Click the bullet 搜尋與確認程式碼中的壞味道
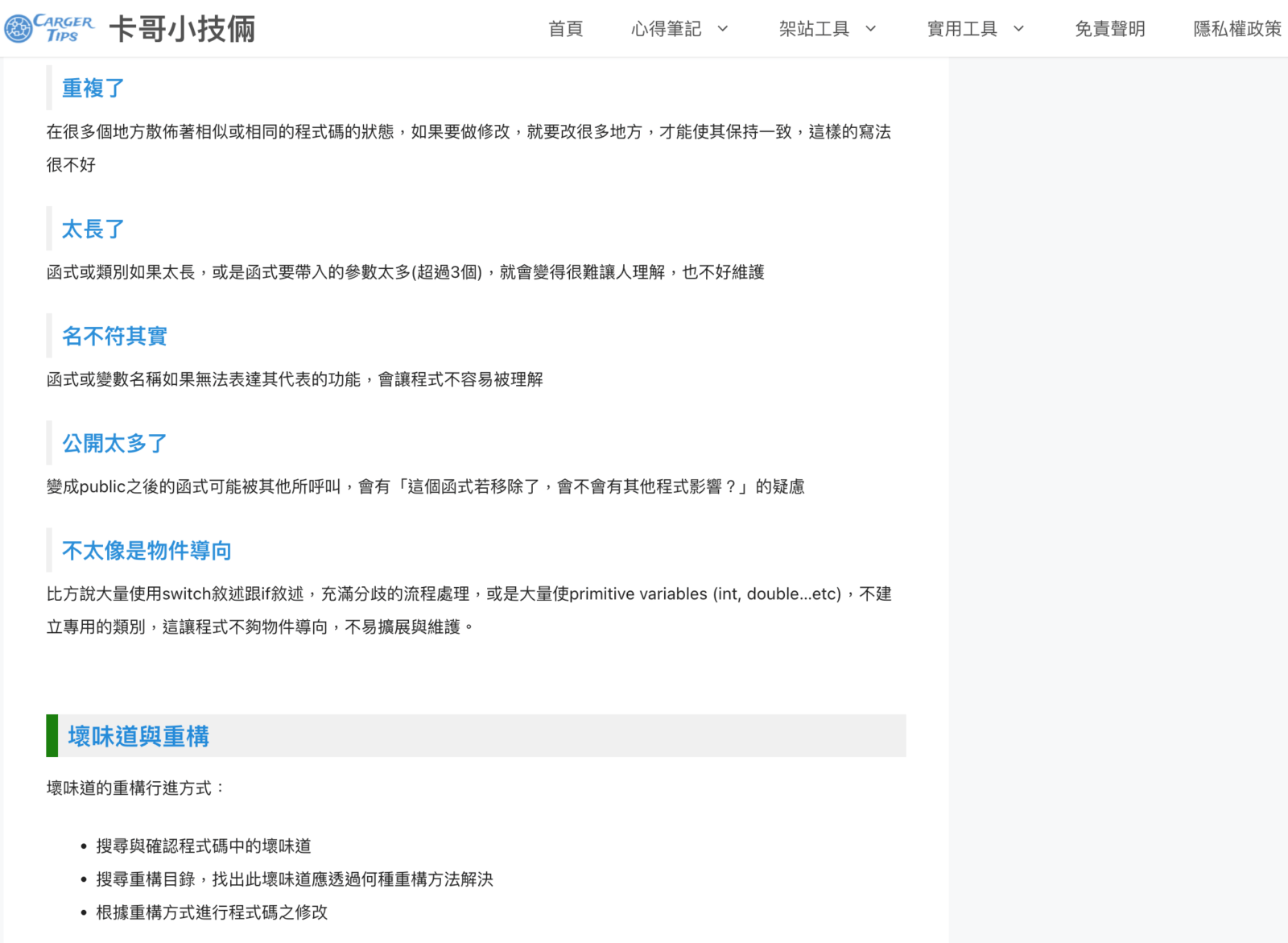 tap(204, 846)
